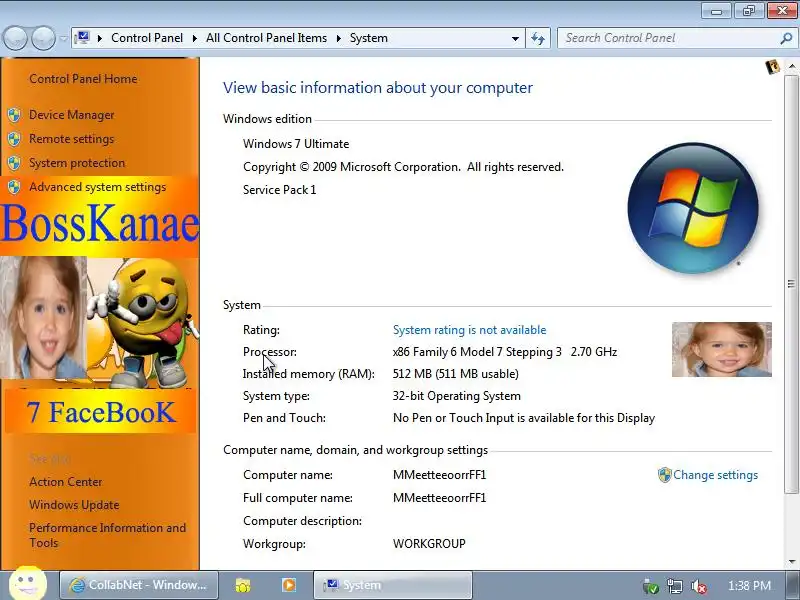Open Control Panel Home link

[x=83, y=79]
